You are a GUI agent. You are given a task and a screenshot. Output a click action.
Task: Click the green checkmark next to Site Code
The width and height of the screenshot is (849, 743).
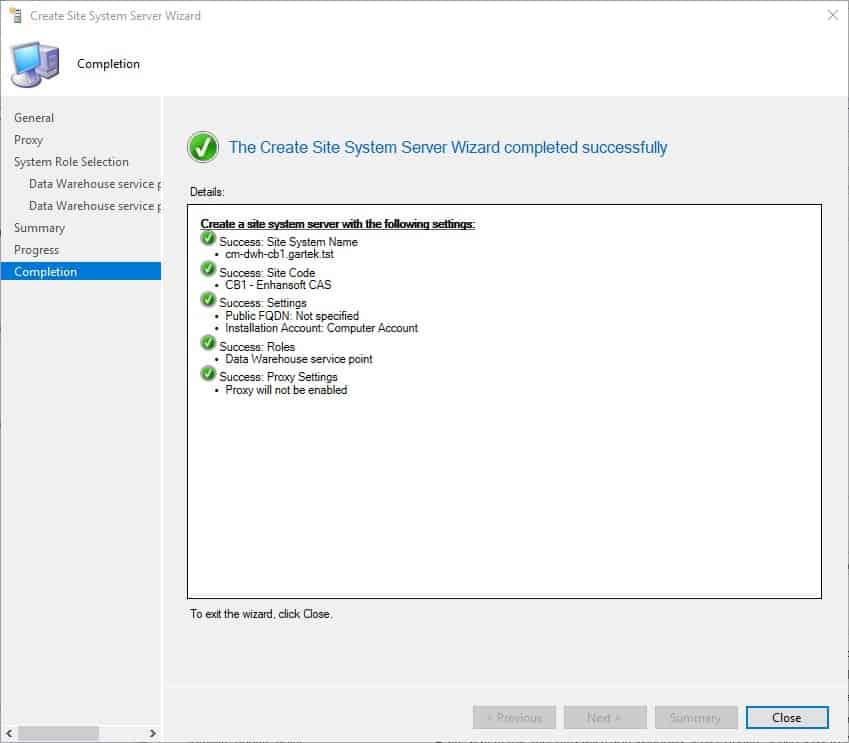(207, 269)
